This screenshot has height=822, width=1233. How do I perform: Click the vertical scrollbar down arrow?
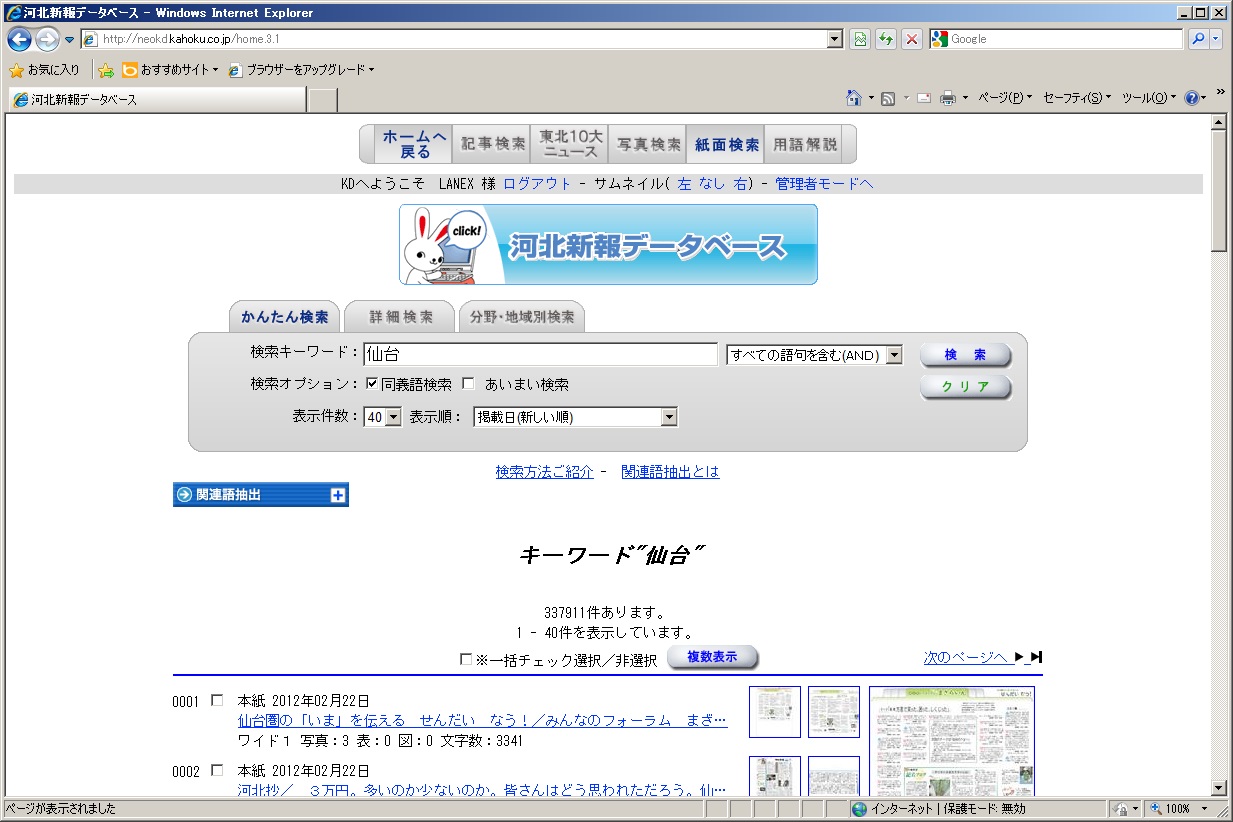point(1218,788)
